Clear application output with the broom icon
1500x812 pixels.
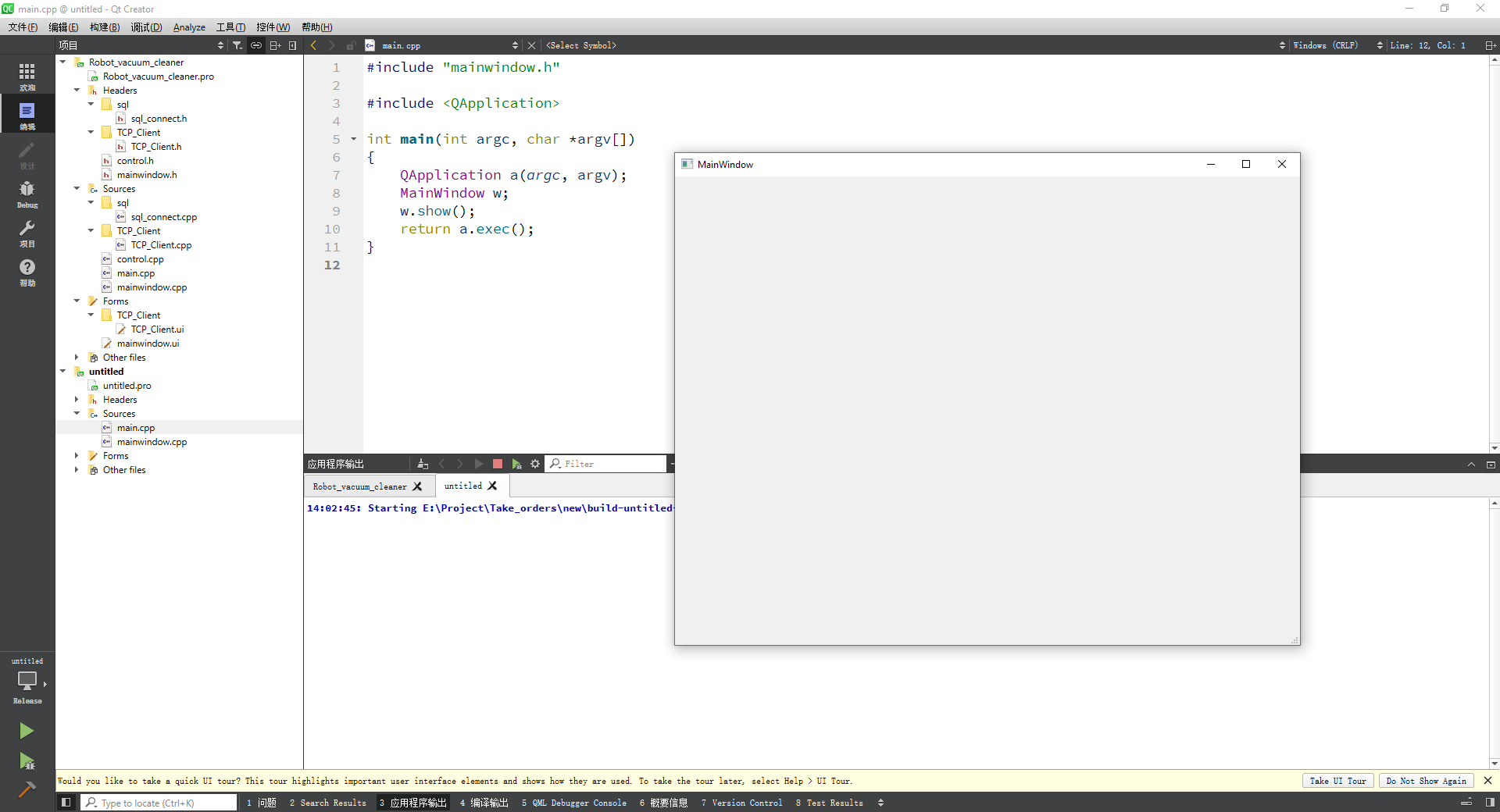click(423, 464)
